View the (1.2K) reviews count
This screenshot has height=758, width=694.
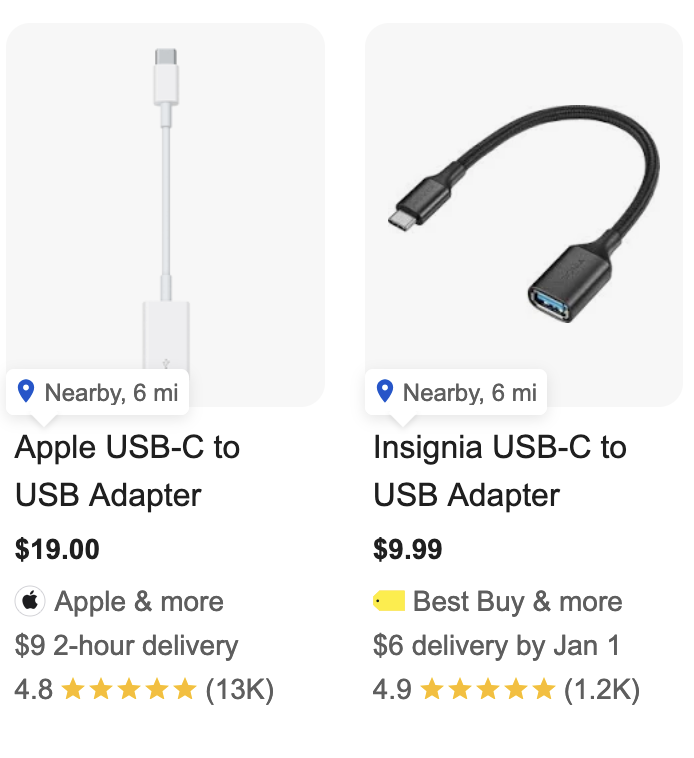[x=602, y=689]
